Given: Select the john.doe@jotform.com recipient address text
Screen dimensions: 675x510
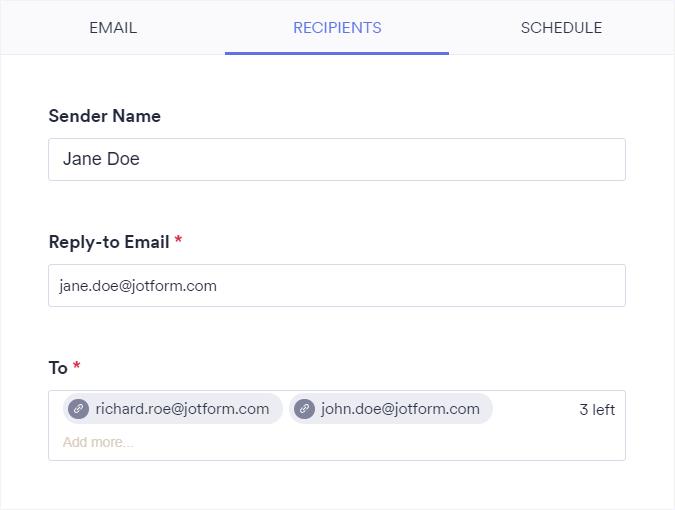Looking at the screenshot, I should 400,409.
